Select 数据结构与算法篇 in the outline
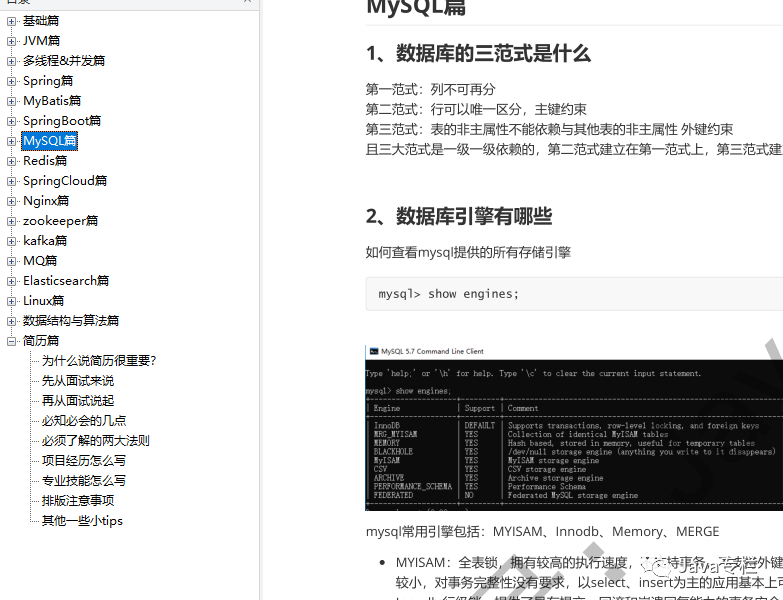 (x=71, y=320)
